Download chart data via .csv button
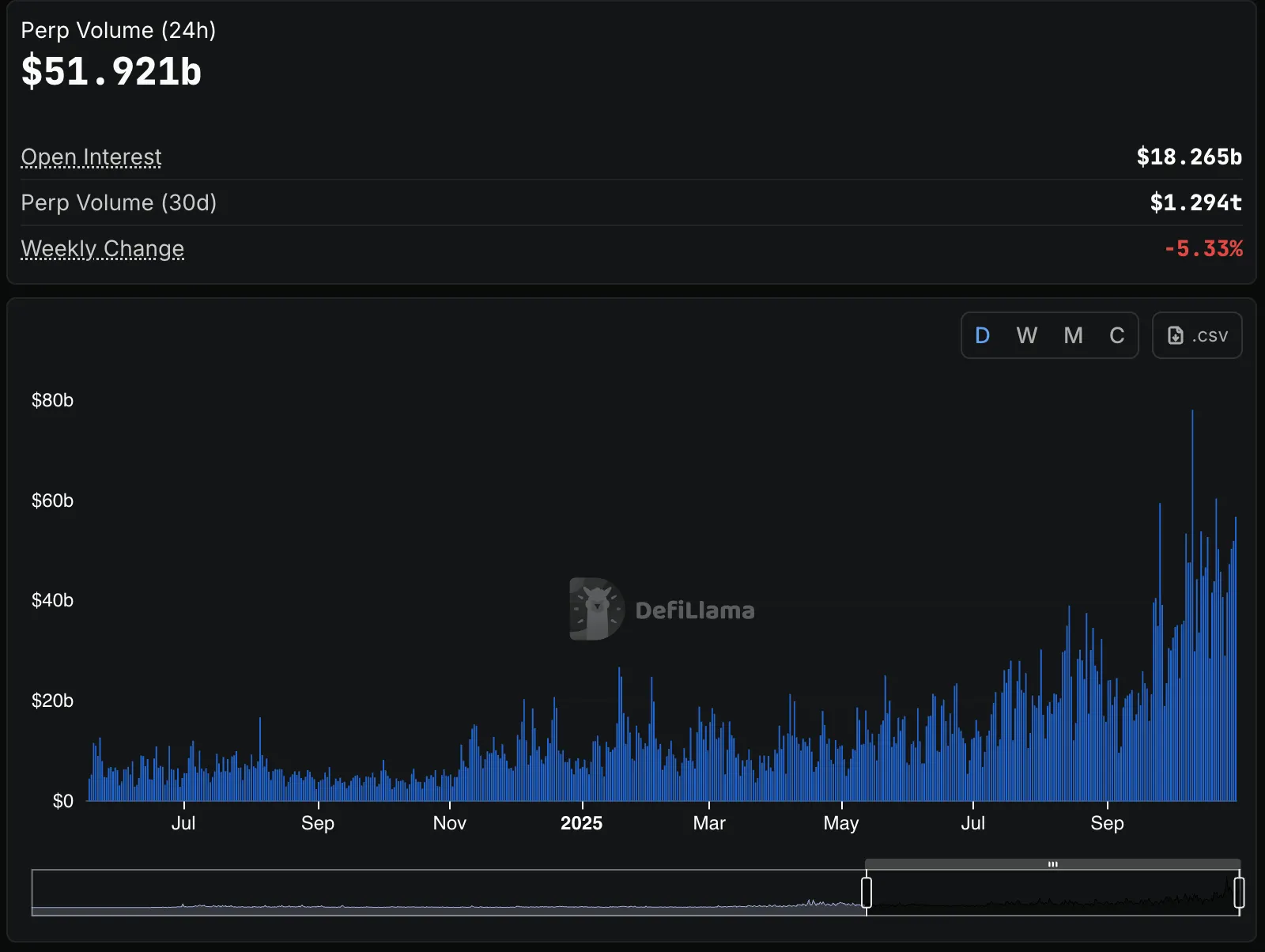Image resolution: width=1265 pixels, height=952 pixels. 1196,335
